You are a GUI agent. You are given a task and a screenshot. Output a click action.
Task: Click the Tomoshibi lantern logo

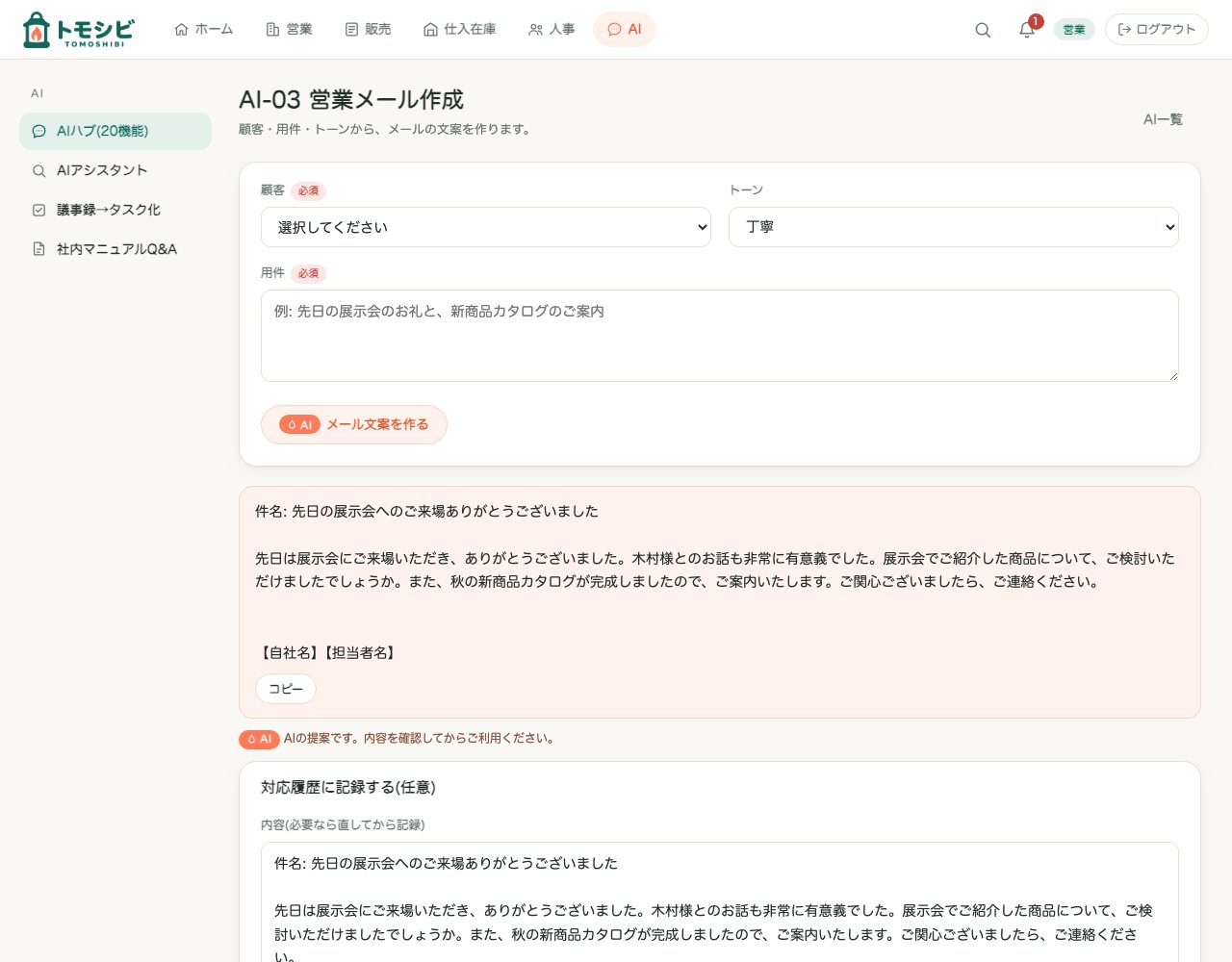pyautogui.click(x=78, y=30)
